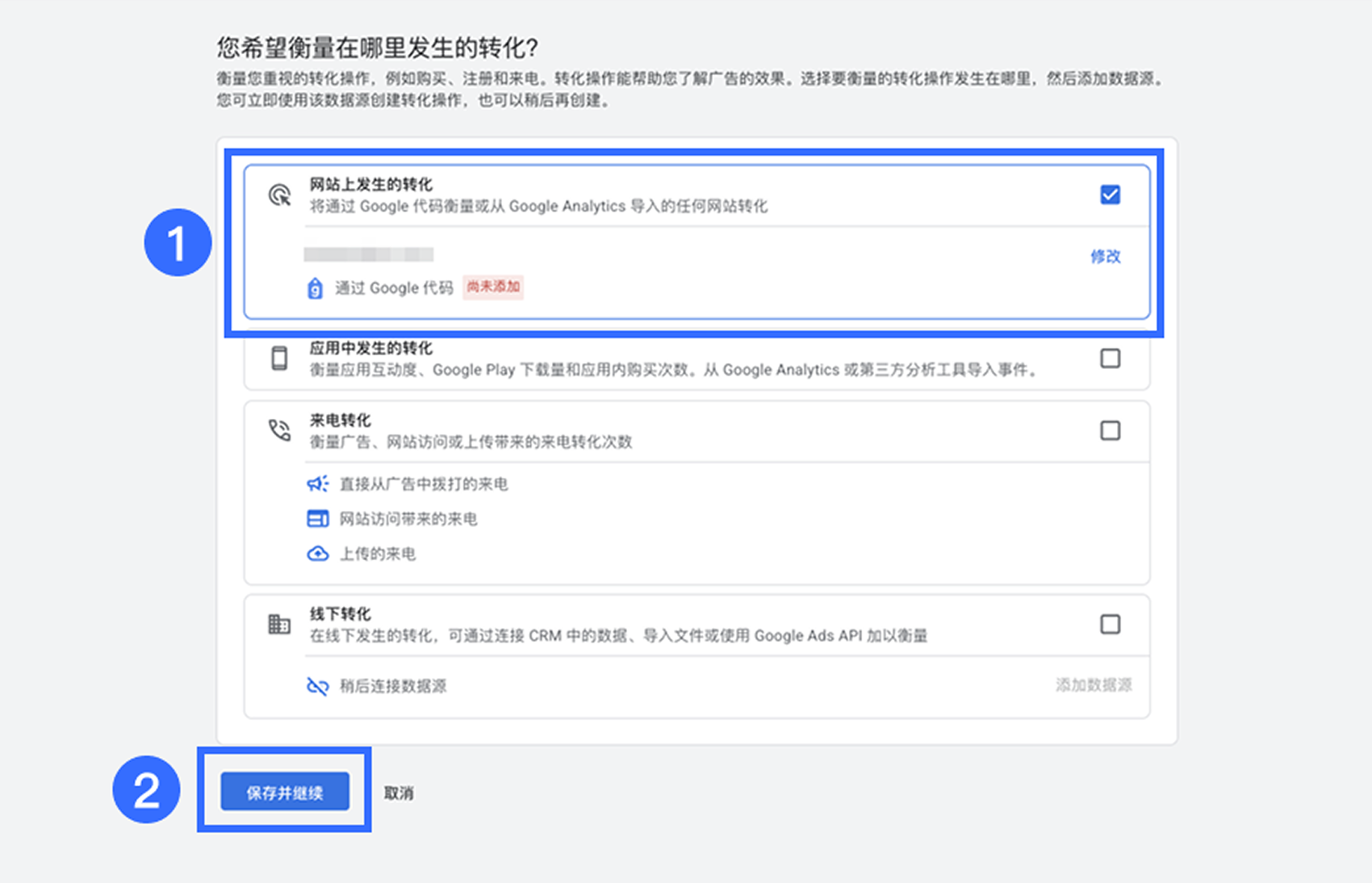1372x883 pixels.
Task: Select the 线下转化 checkbox
Action: pyautogui.click(x=1110, y=624)
